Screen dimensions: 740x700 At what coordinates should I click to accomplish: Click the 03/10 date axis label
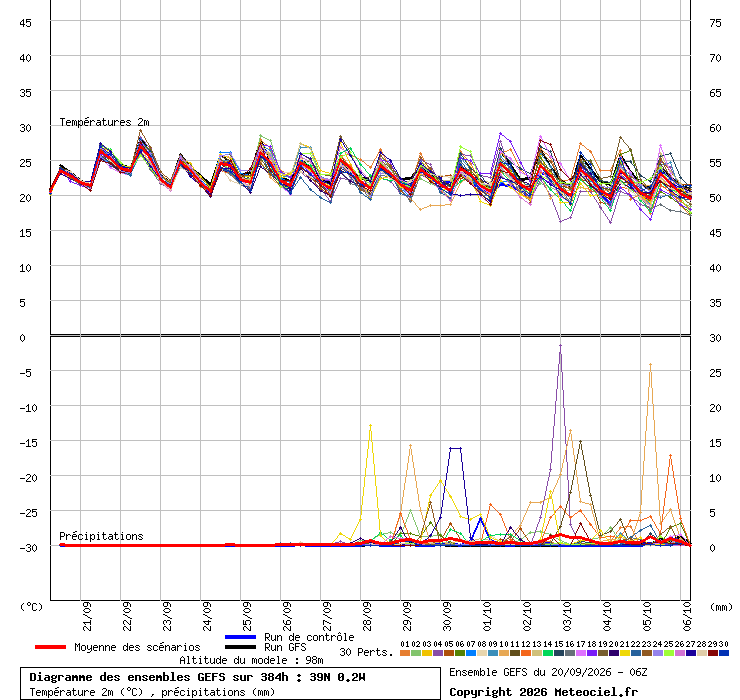pyautogui.click(x=567, y=616)
